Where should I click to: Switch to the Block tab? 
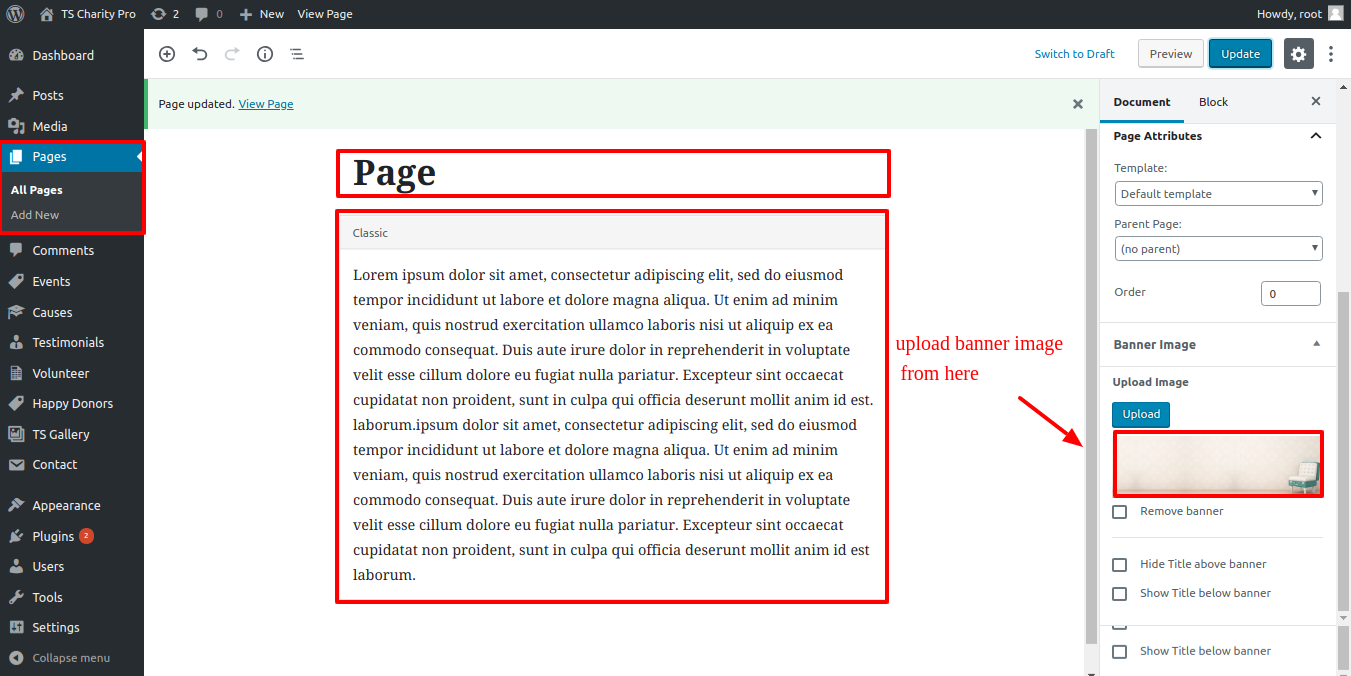(x=1213, y=102)
